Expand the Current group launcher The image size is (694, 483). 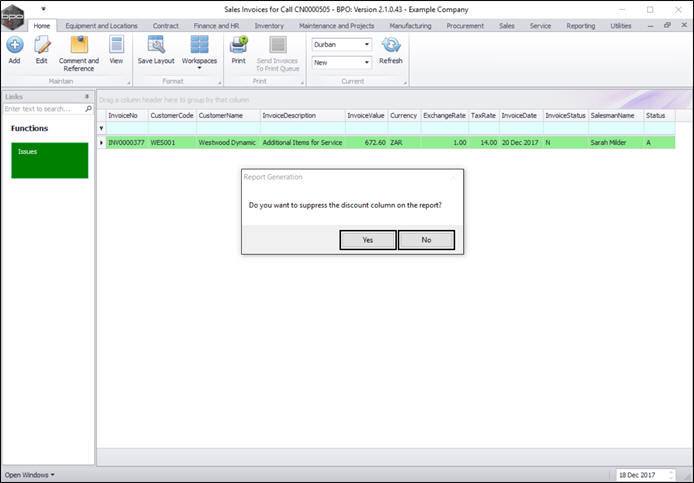(405, 83)
